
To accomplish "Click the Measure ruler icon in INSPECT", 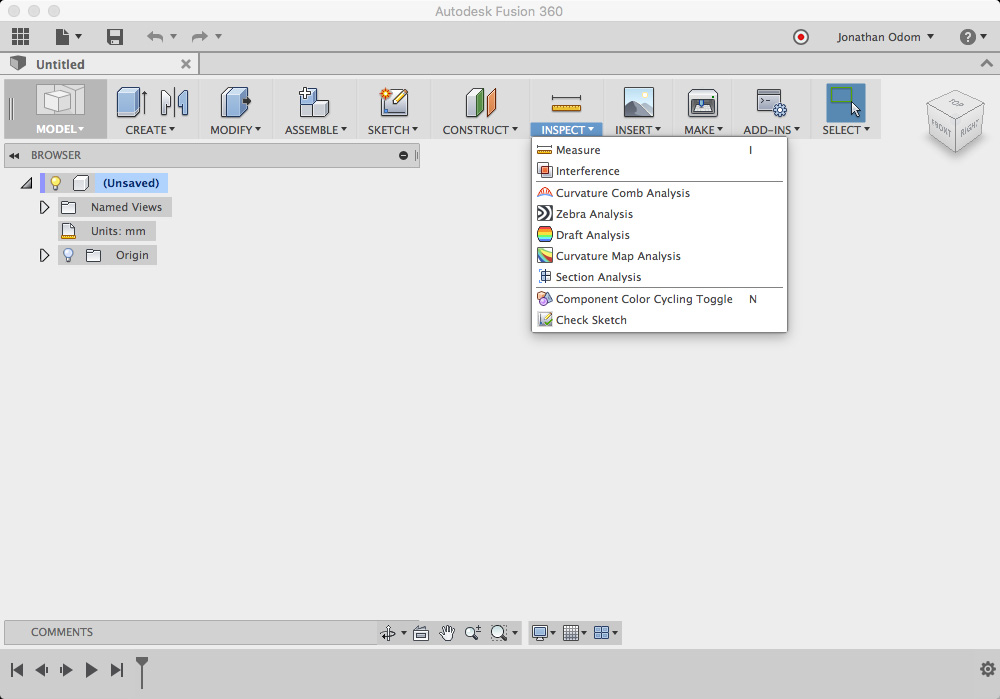I will (566, 103).
